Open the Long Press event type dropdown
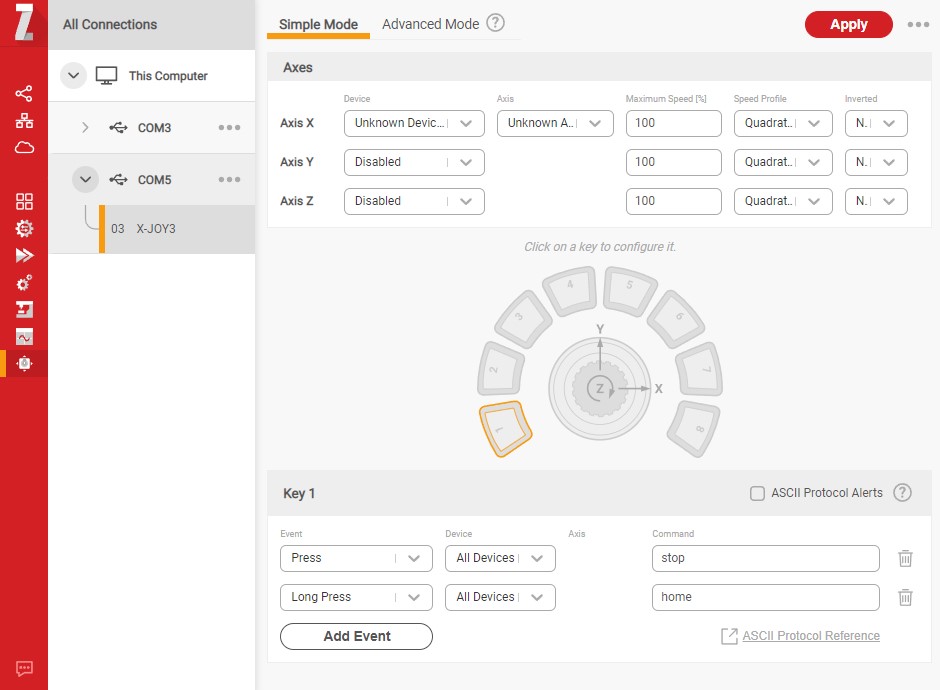 356,597
